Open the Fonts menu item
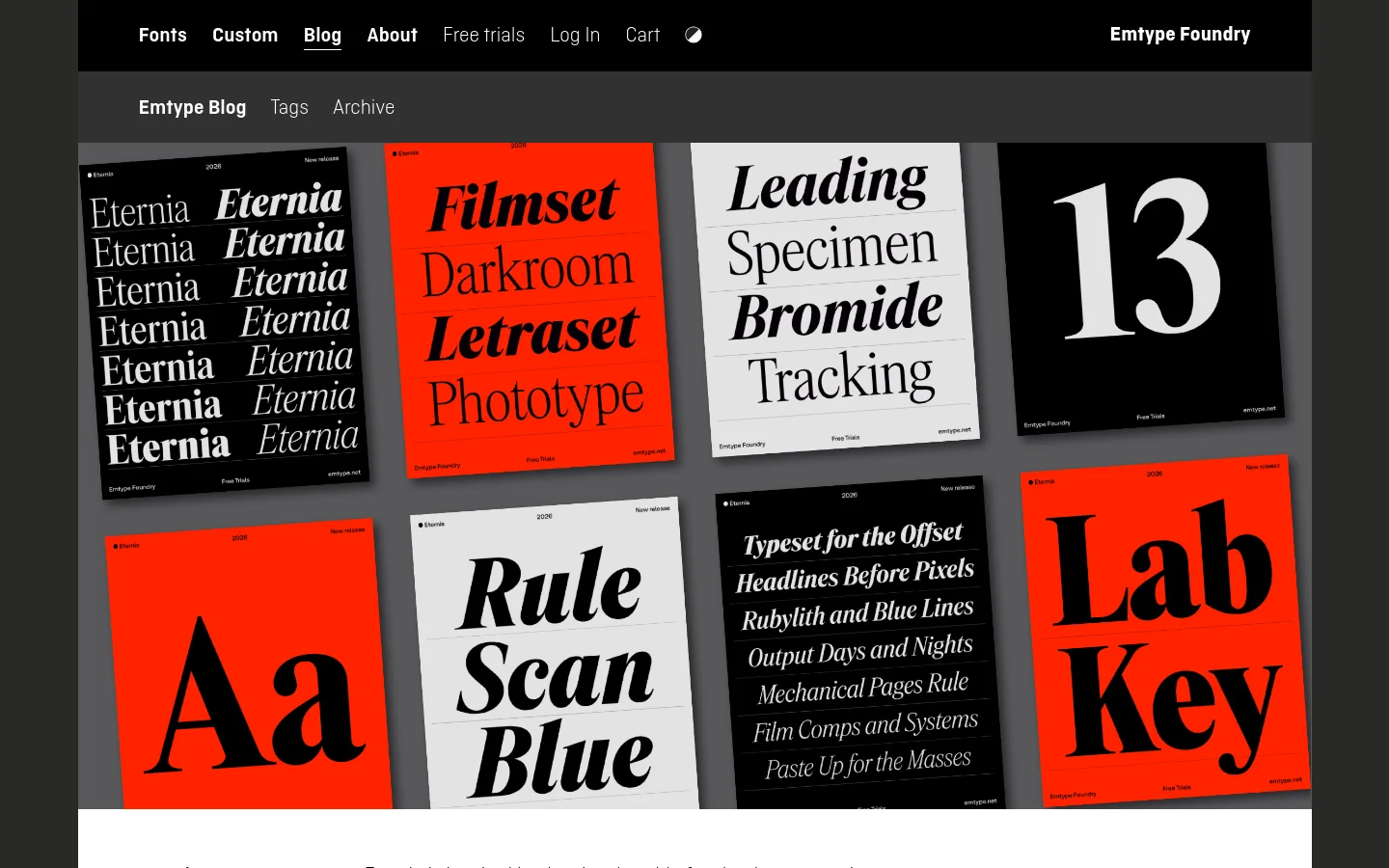This screenshot has width=1389, height=868. pyautogui.click(x=163, y=35)
